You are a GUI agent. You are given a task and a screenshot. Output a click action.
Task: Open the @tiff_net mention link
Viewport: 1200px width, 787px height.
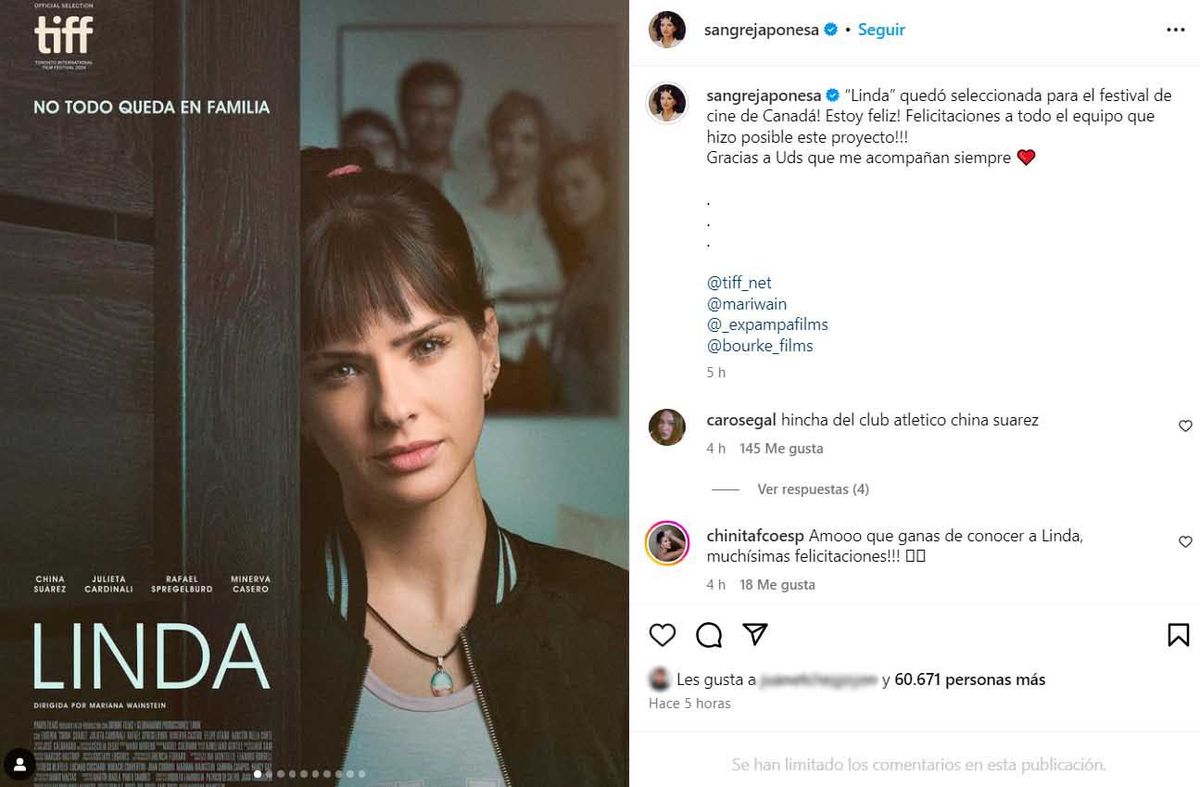coord(739,283)
